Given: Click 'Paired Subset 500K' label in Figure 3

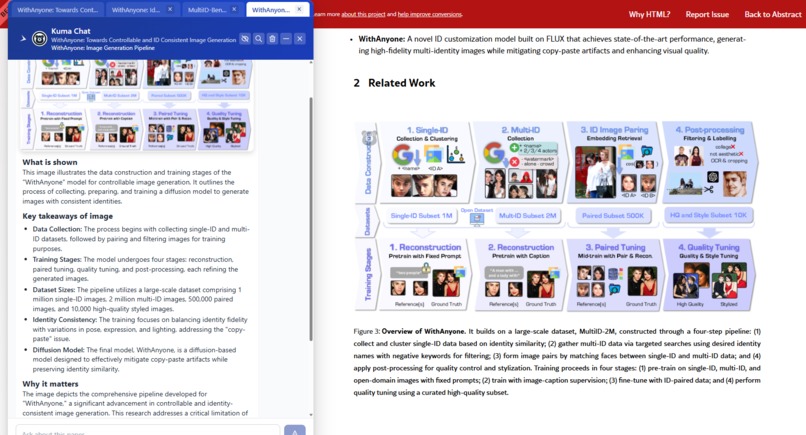Looking at the screenshot, I should [x=613, y=215].
